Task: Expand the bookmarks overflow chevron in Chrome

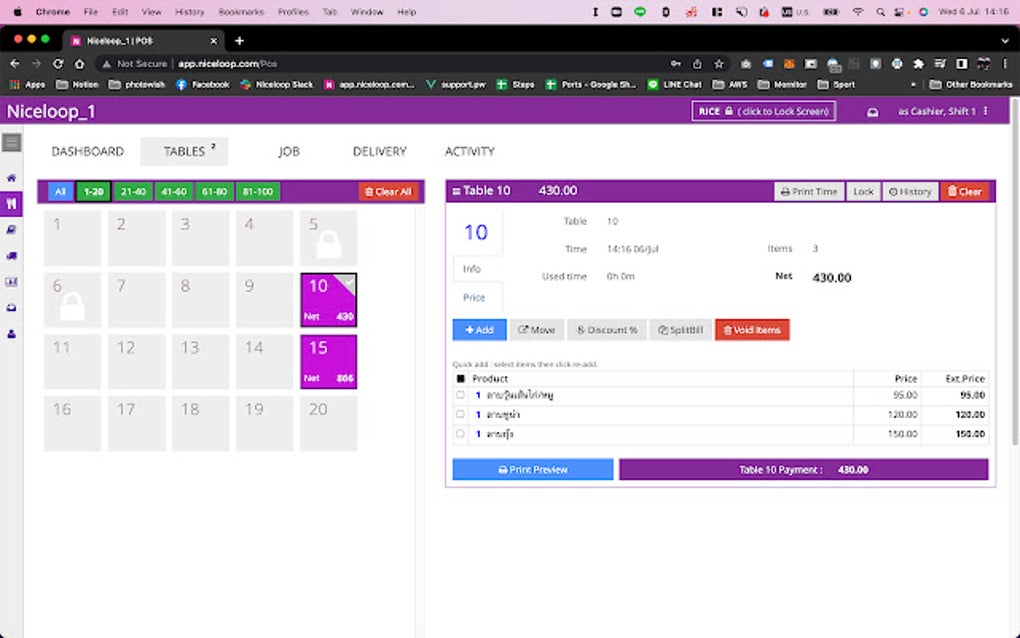Action: pyautogui.click(x=911, y=84)
